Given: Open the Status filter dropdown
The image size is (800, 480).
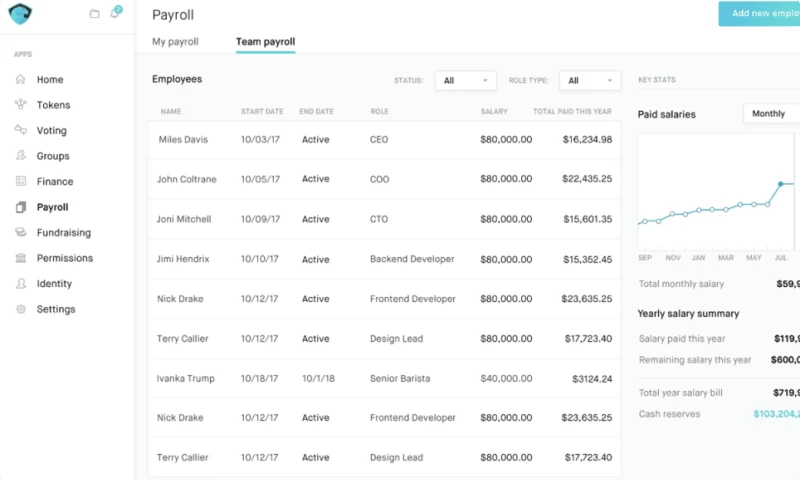Looking at the screenshot, I should click(x=465, y=81).
